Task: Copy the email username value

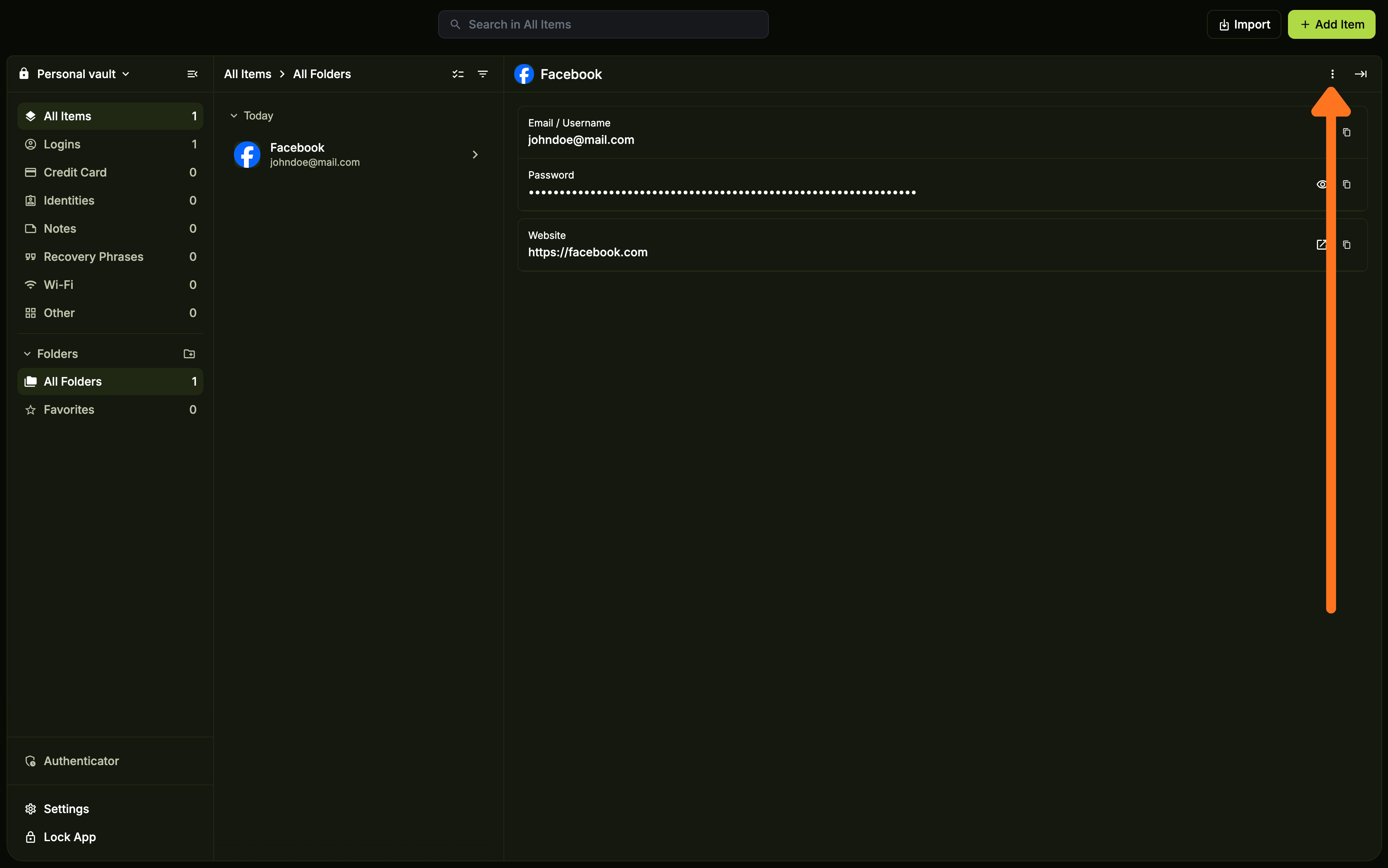Action: [x=1346, y=133]
